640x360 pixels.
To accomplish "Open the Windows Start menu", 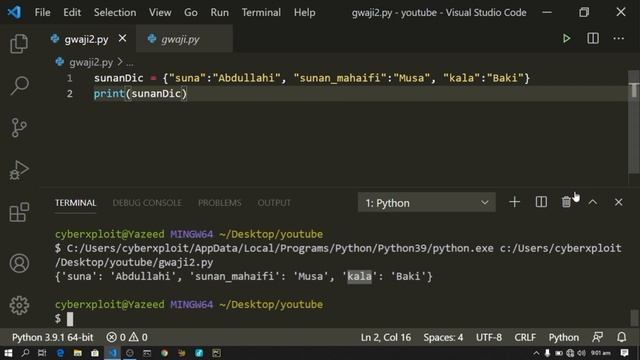I will (x=8, y=353).
